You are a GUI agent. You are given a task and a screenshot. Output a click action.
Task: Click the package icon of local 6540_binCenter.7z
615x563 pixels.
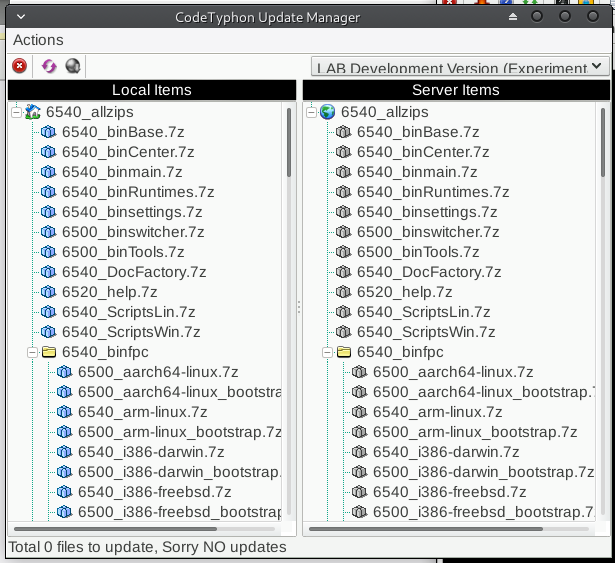49,152
